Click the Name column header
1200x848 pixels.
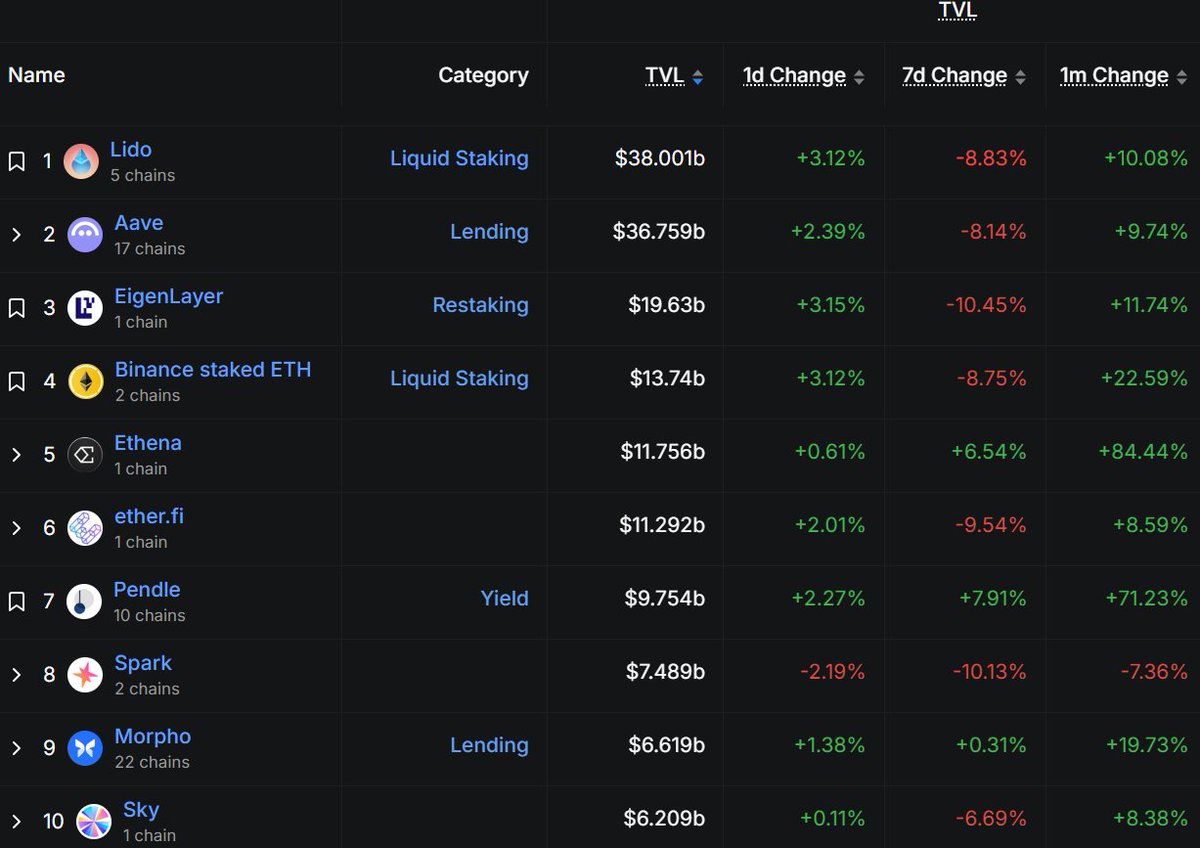(x=37, y=76)
